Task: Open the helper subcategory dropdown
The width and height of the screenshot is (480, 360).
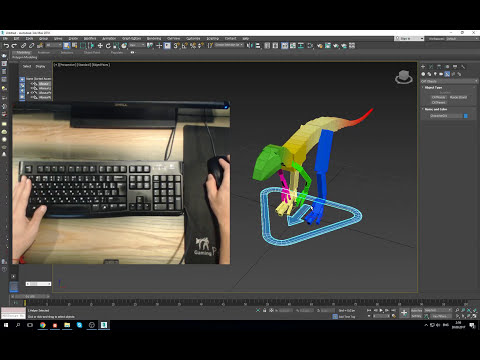Action: (449, 81)
